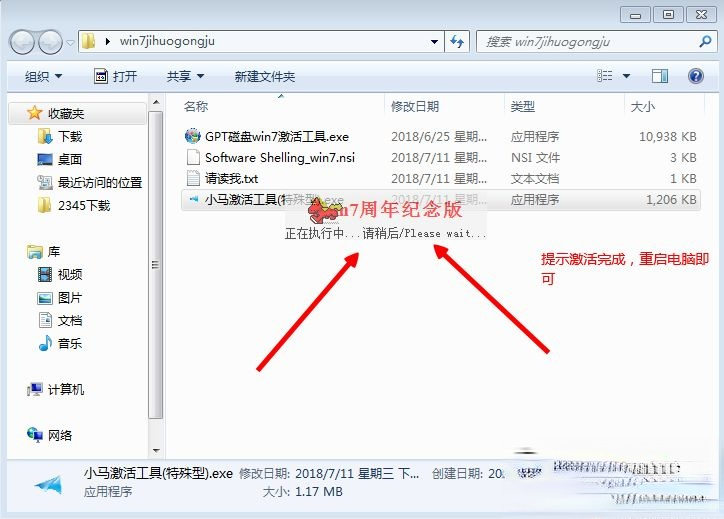Sort files by 大小 column header
This screenshot has width=724, height=519.
(643, 107)
